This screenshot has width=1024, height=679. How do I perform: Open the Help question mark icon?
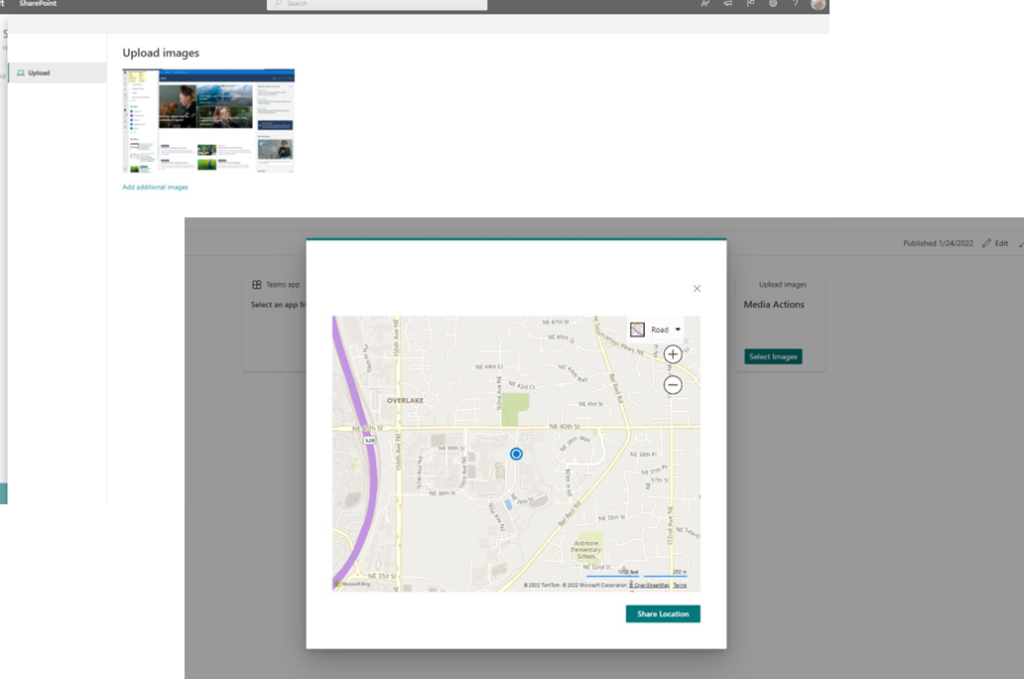pos(795,4)
